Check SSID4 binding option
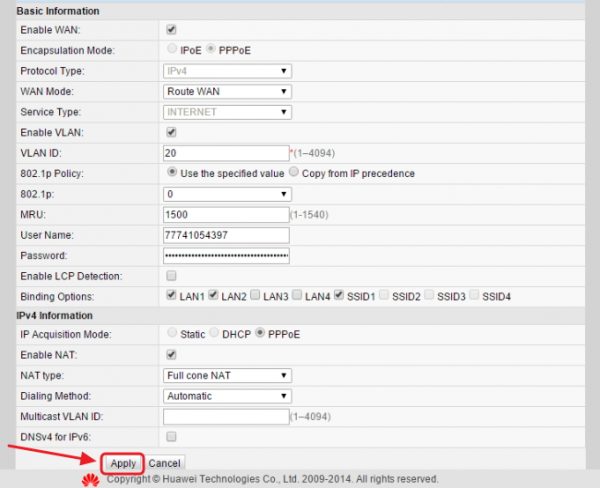This screenshot has width=600, height=488. 474,295
